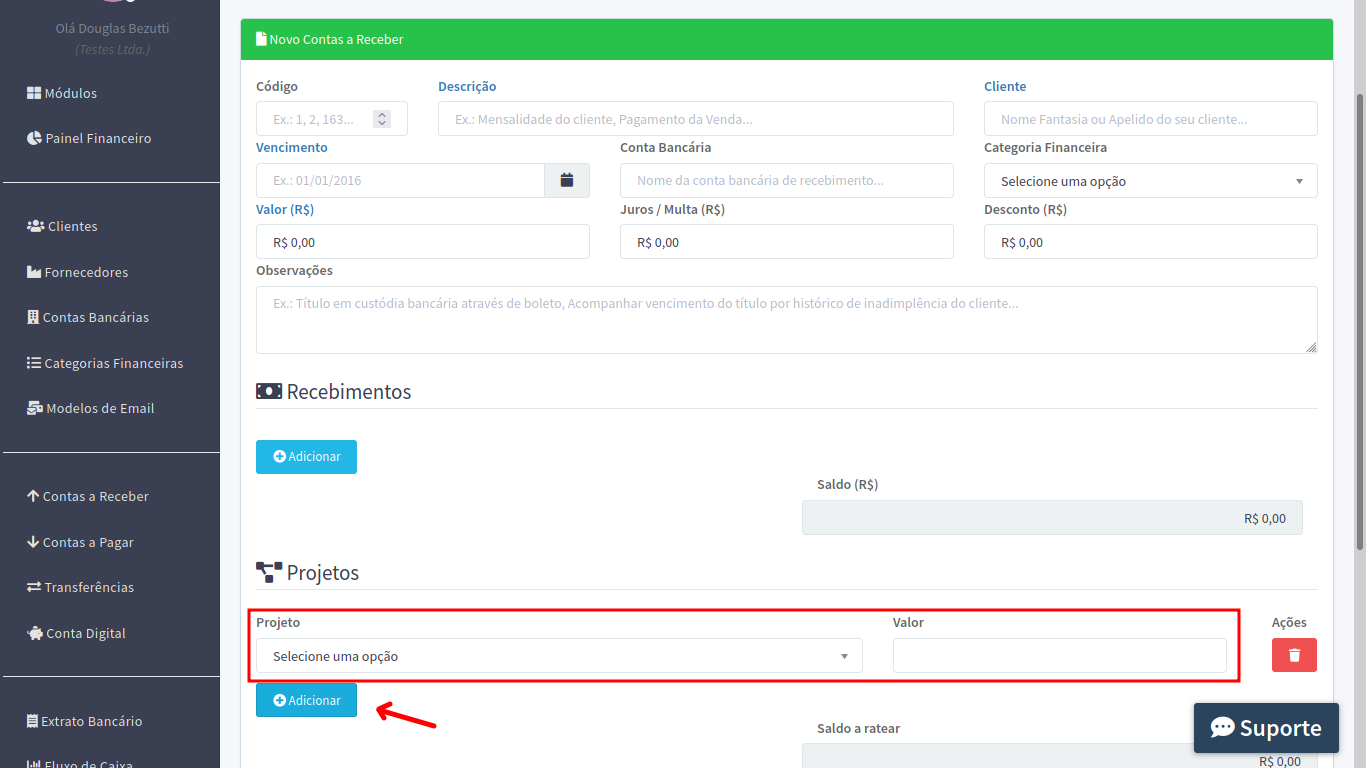Open Transferências page
The width and height of the screenshot is (1366, 768).
(x=80, y=587)
